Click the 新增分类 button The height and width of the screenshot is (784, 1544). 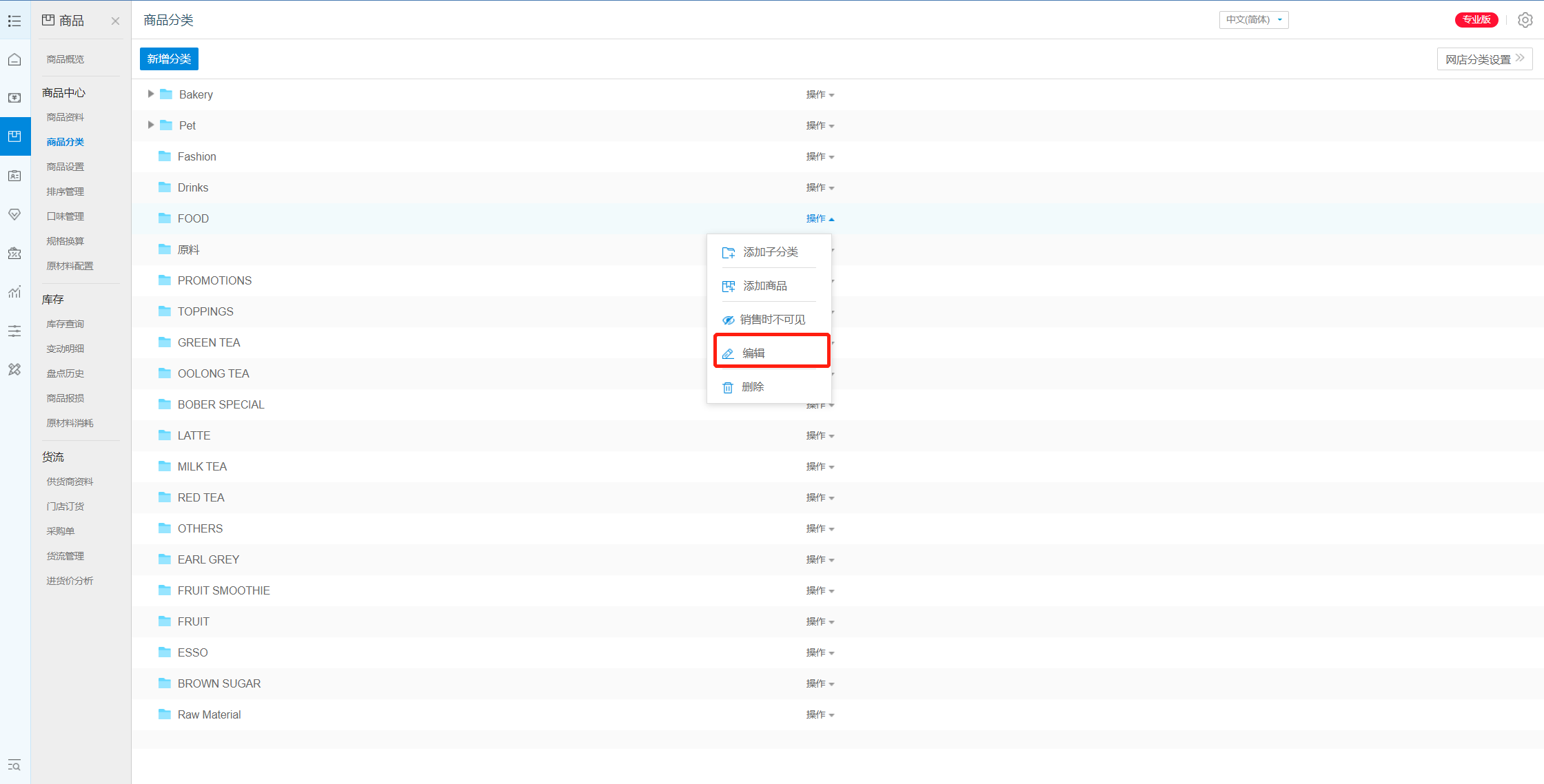(169, 59)
